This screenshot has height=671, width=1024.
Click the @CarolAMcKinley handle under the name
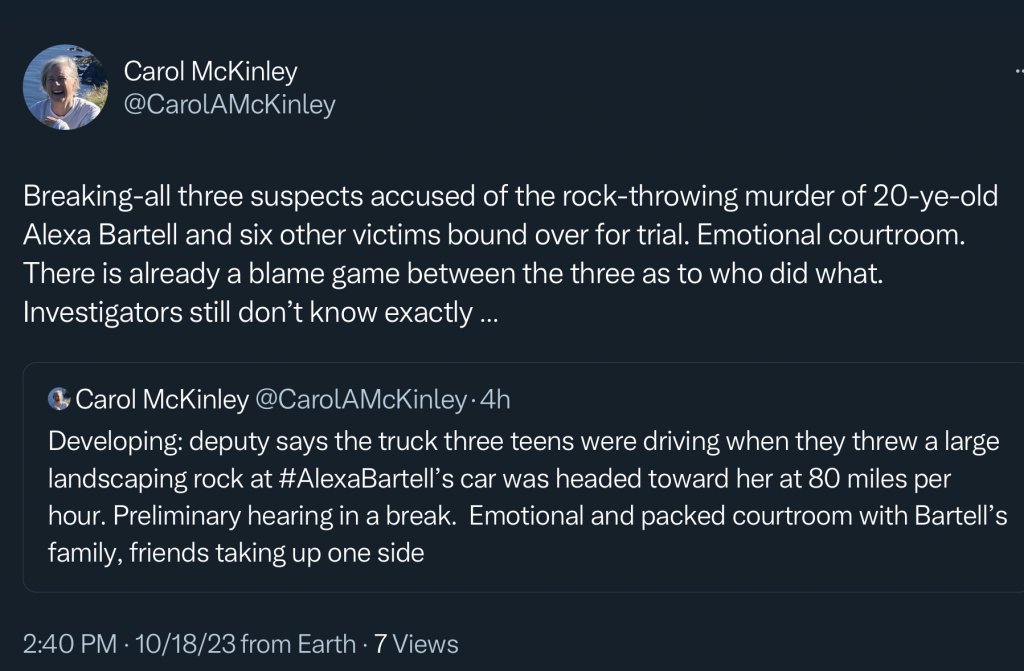(229, 104)
